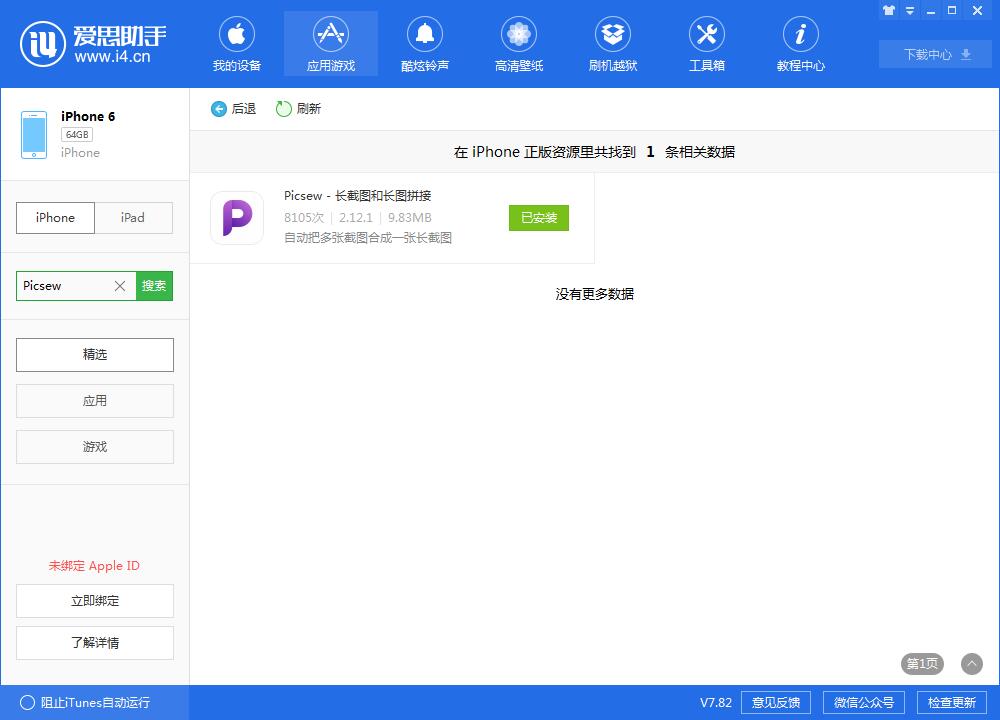
Task: Open the 刷机越狱 jailbreak section
Action: [x=612, y=43]
